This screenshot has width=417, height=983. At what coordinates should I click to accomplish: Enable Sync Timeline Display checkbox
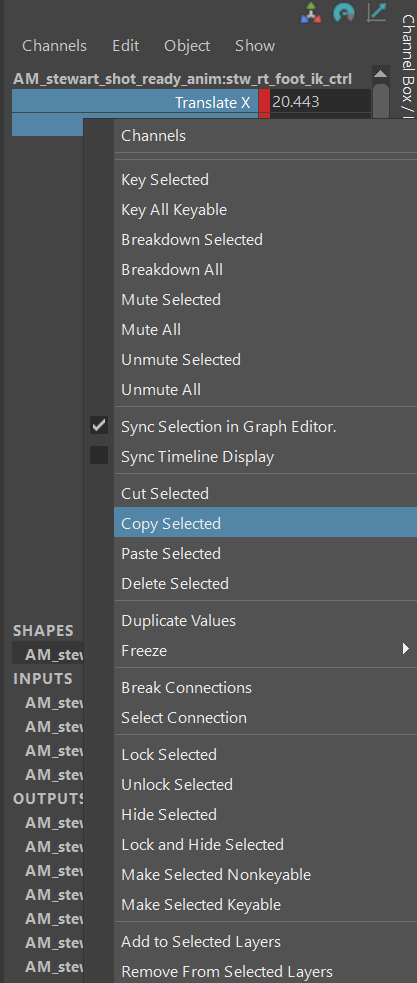pos(98,456)
